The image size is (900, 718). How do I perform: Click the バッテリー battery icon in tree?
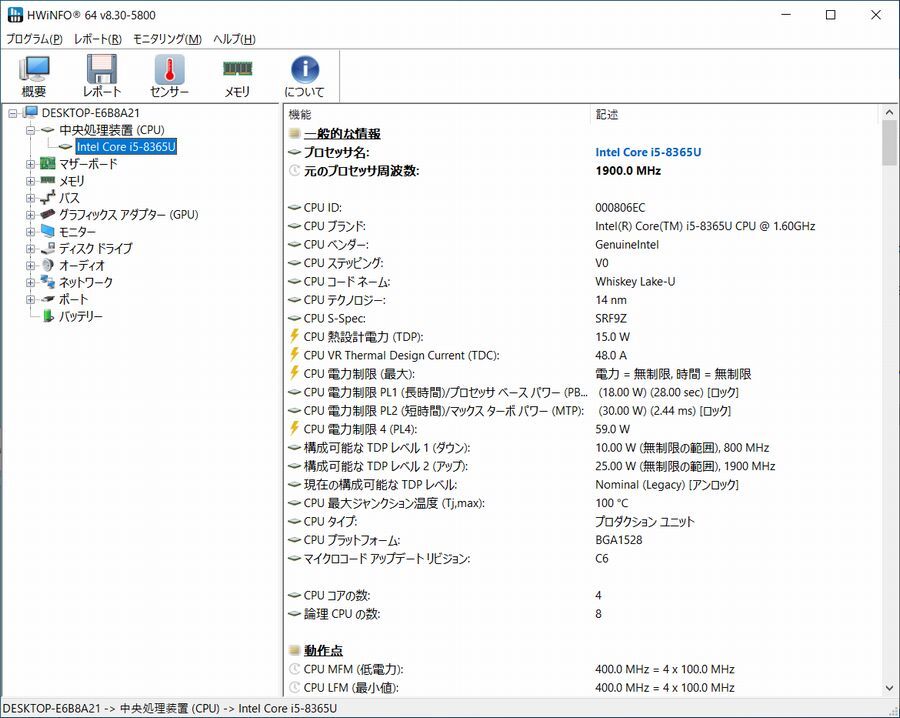(x=48, y=317)
